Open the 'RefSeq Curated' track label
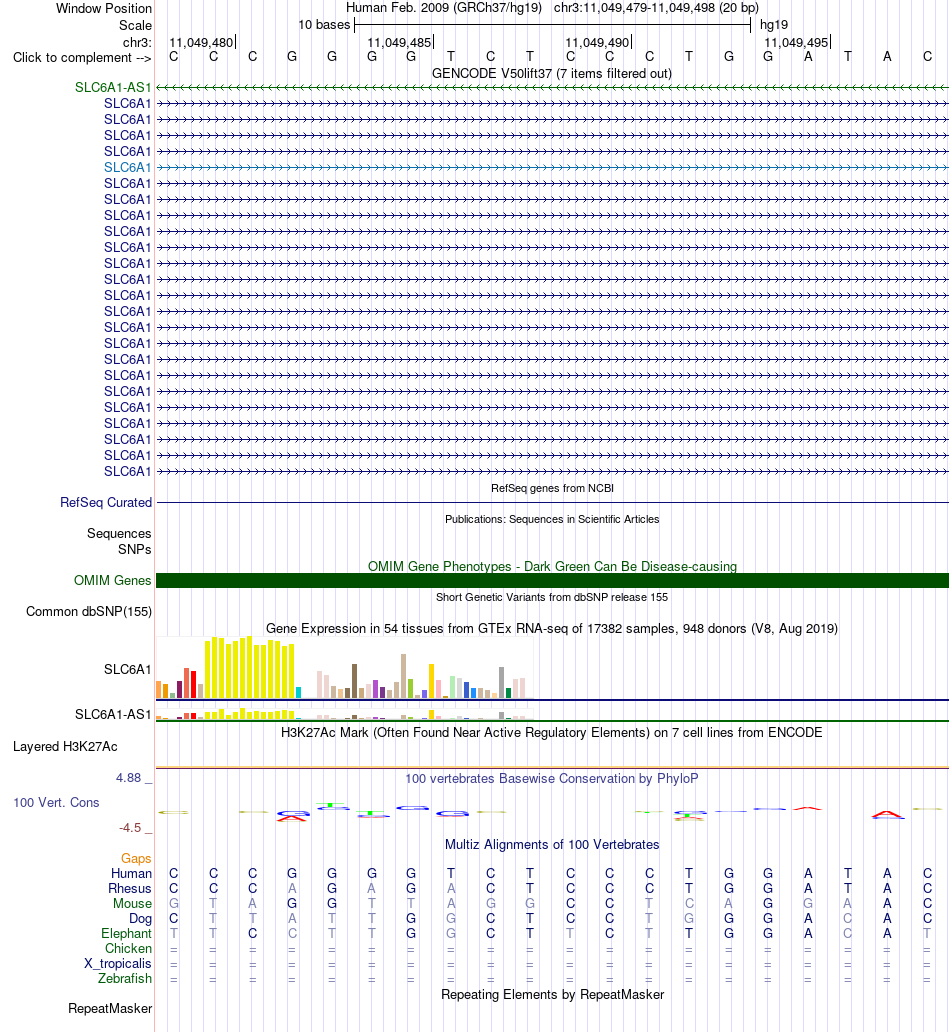Image resolution: width=950 pixels, height=1032 pixels. pyautogui.click(x=106, y=503)
